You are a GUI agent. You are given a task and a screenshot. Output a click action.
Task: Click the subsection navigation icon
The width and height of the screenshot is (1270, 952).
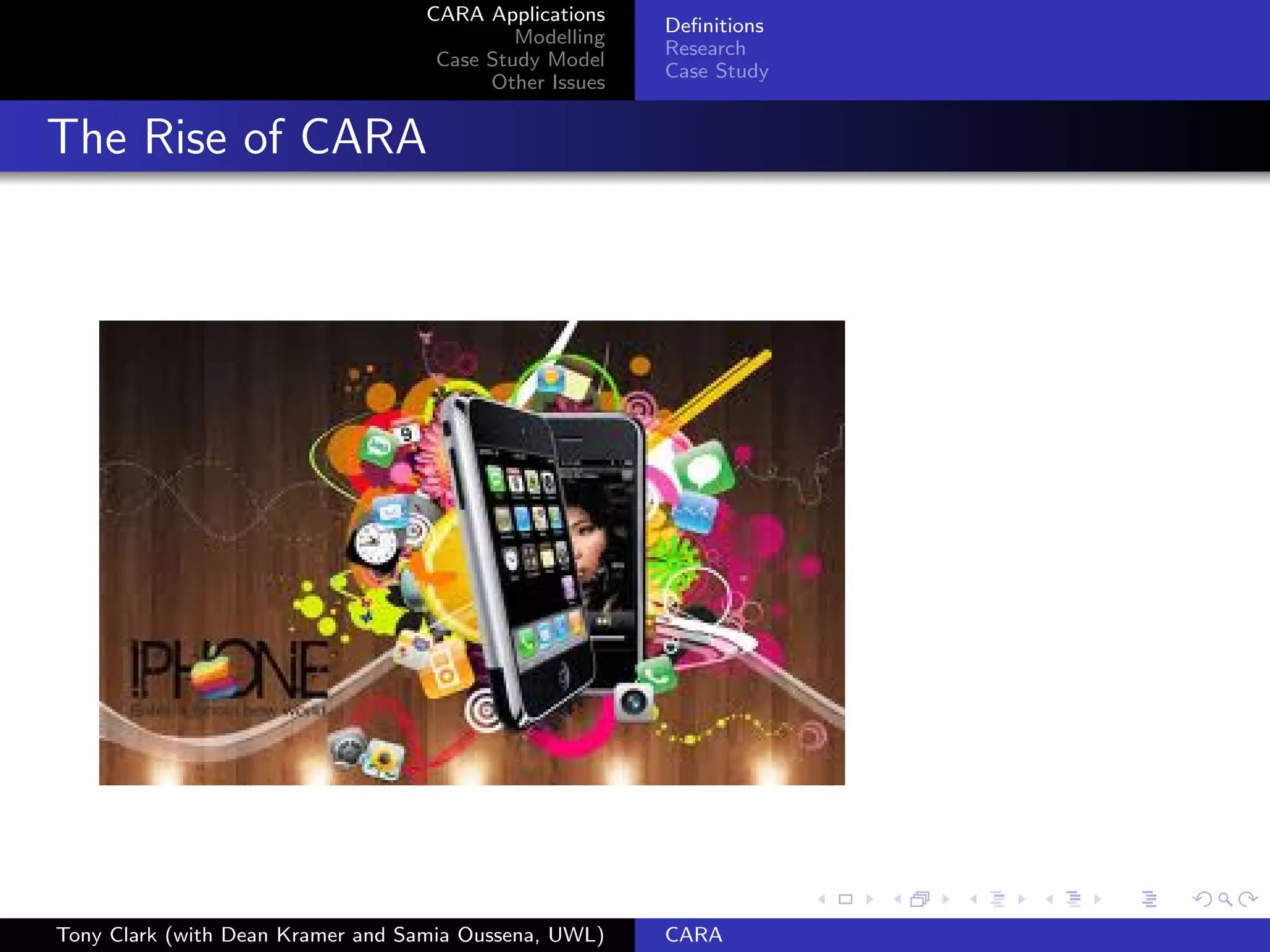click(x=998, y=899)
